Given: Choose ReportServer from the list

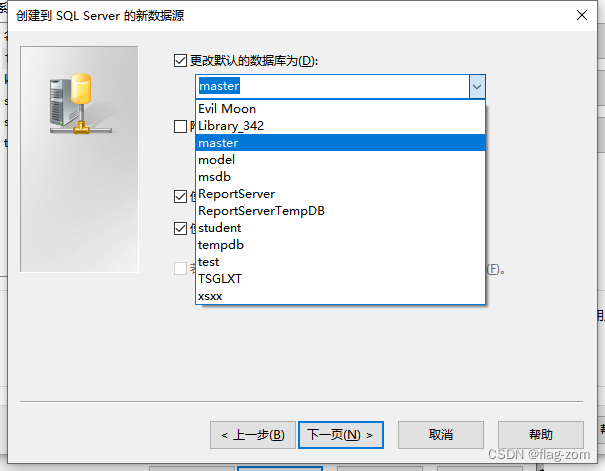Looking at the screenshot, I should pyautogui.click(x=340, y=194).
